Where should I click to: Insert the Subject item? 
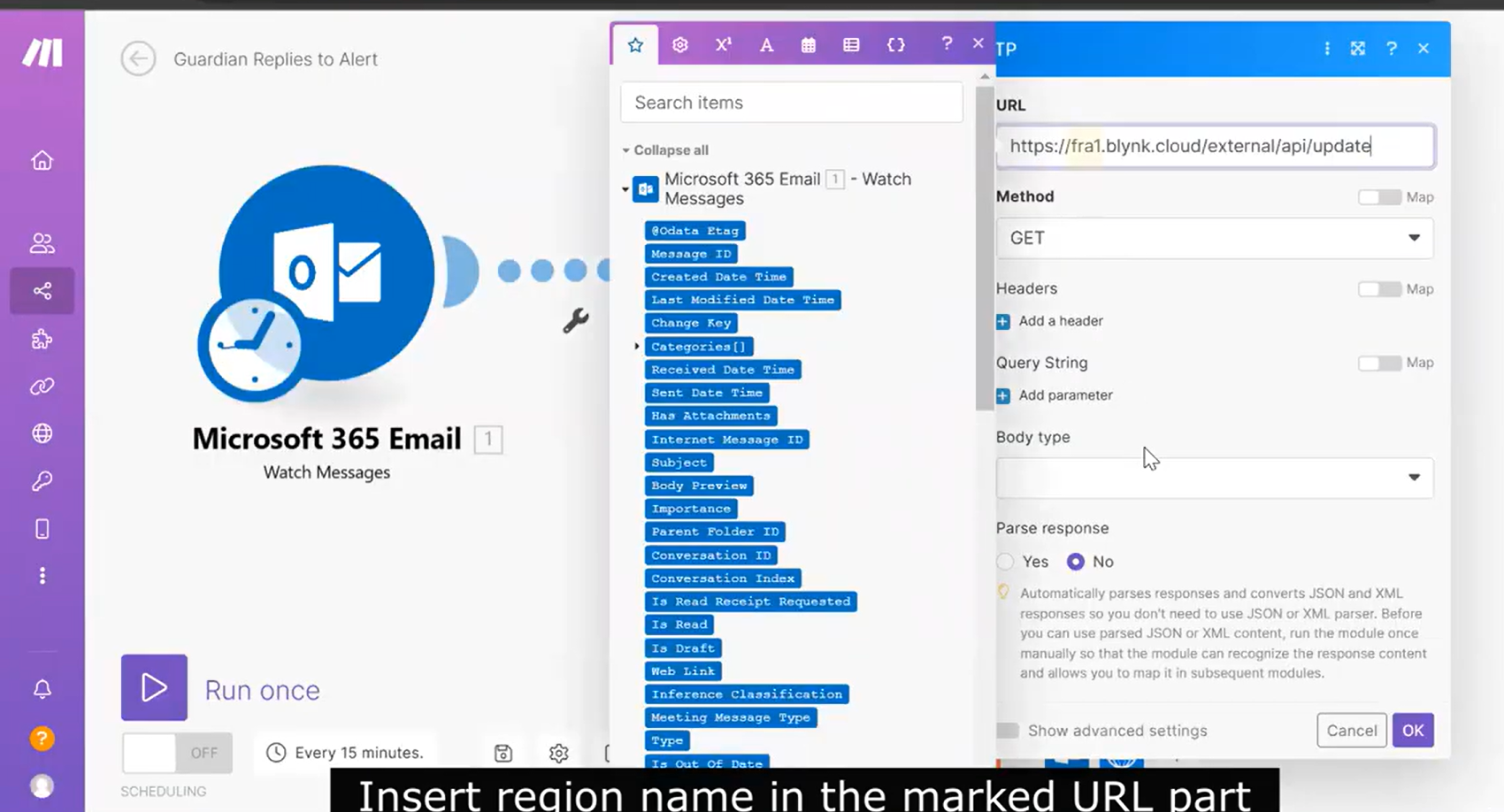679,463
